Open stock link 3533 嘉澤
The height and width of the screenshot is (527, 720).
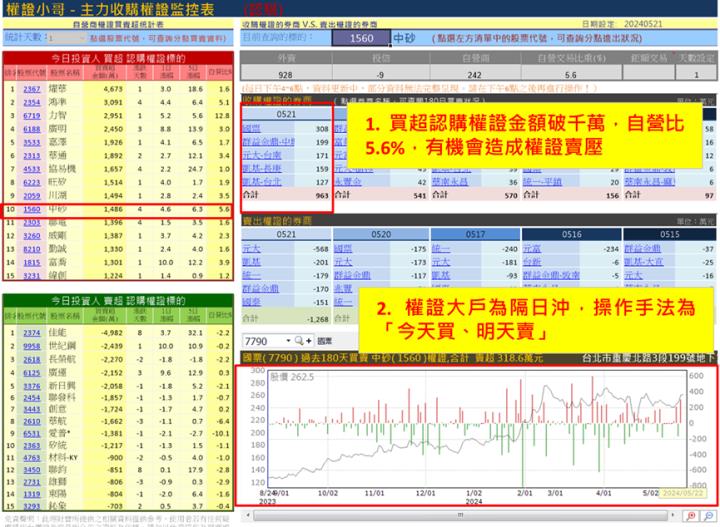[32, 142]
